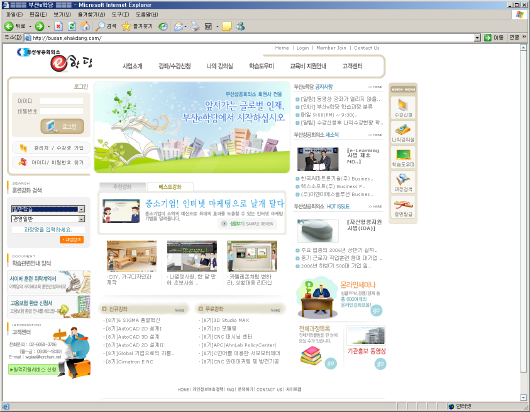Open the DIY furniture course thumbnail
The image size is (530, 412).
(x=132, y=256)
